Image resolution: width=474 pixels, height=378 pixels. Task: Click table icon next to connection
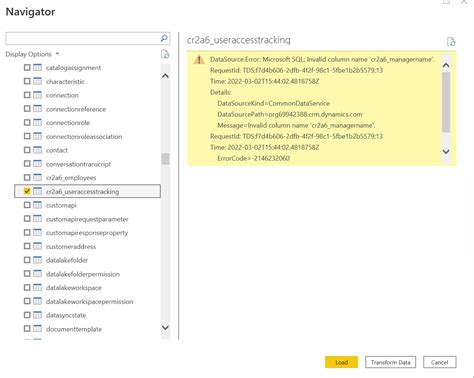pos(38,95)
